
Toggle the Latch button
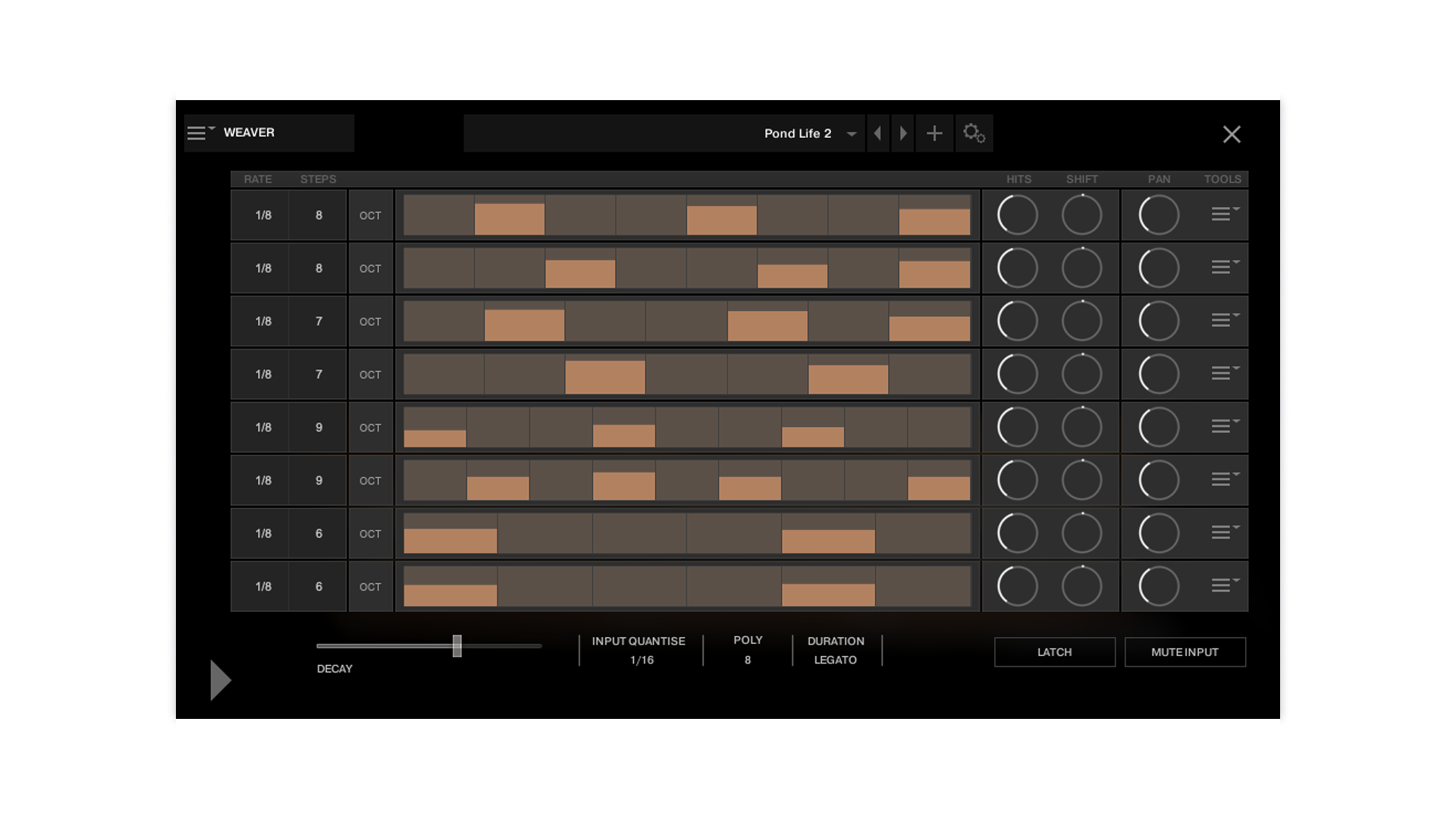1054,652
